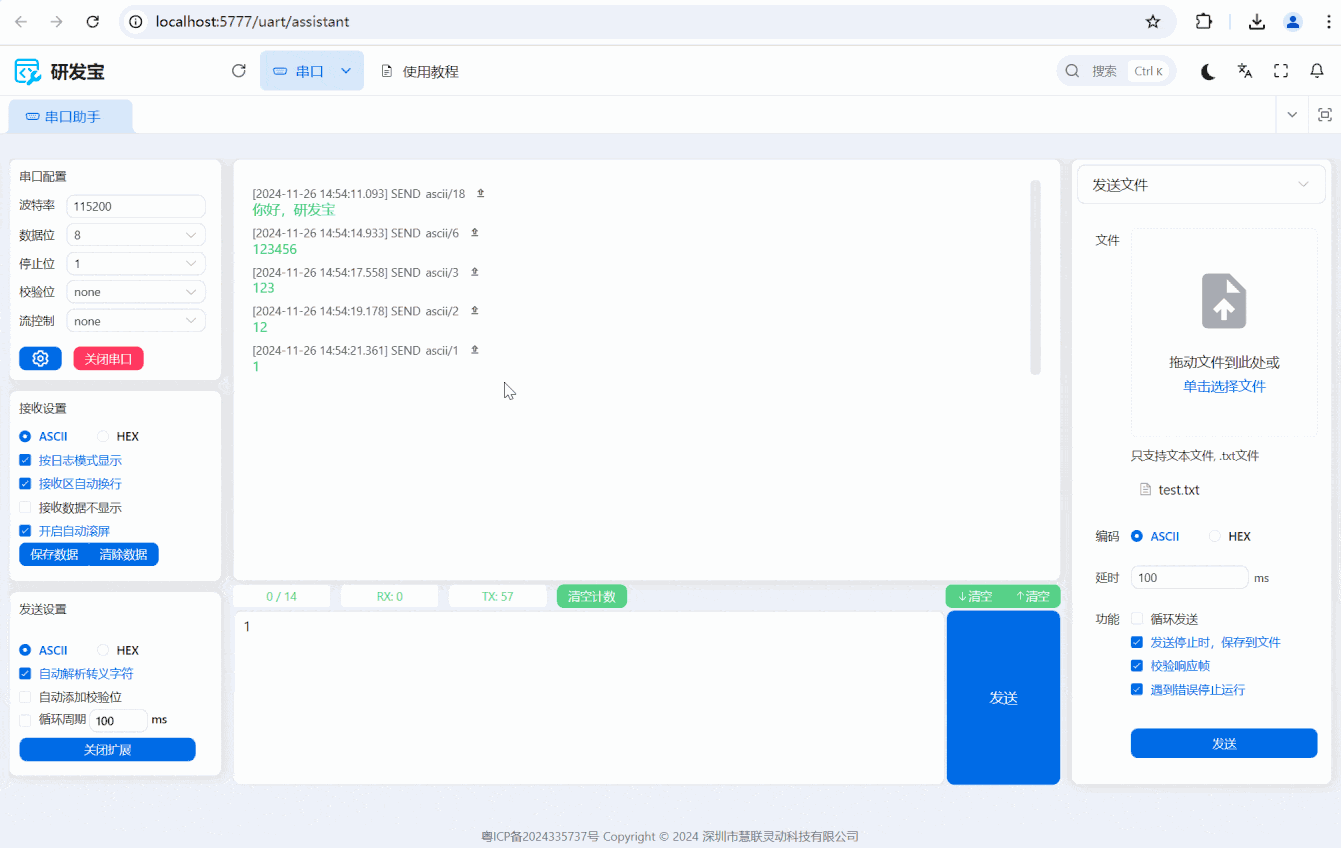Click the file upload icon in drop area
This screenshot has width=1341, height=848.
(x=1223, y=301)
